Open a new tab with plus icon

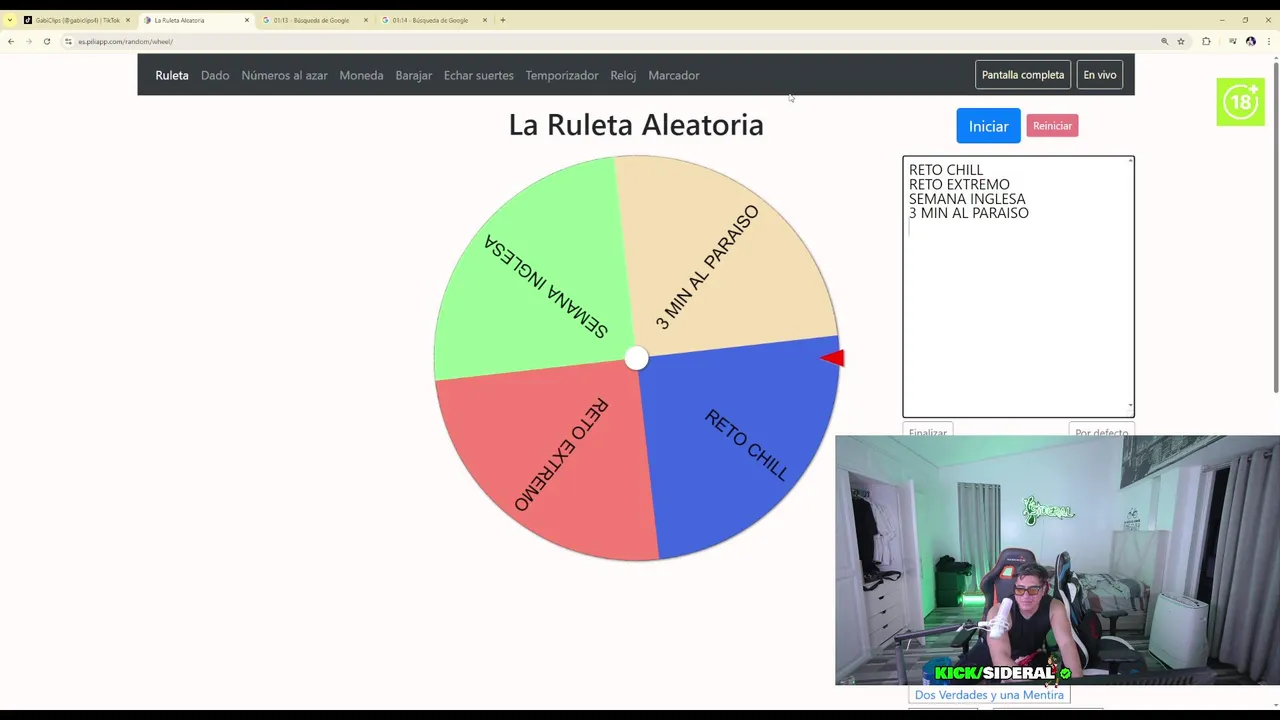(x=503, y=20)
